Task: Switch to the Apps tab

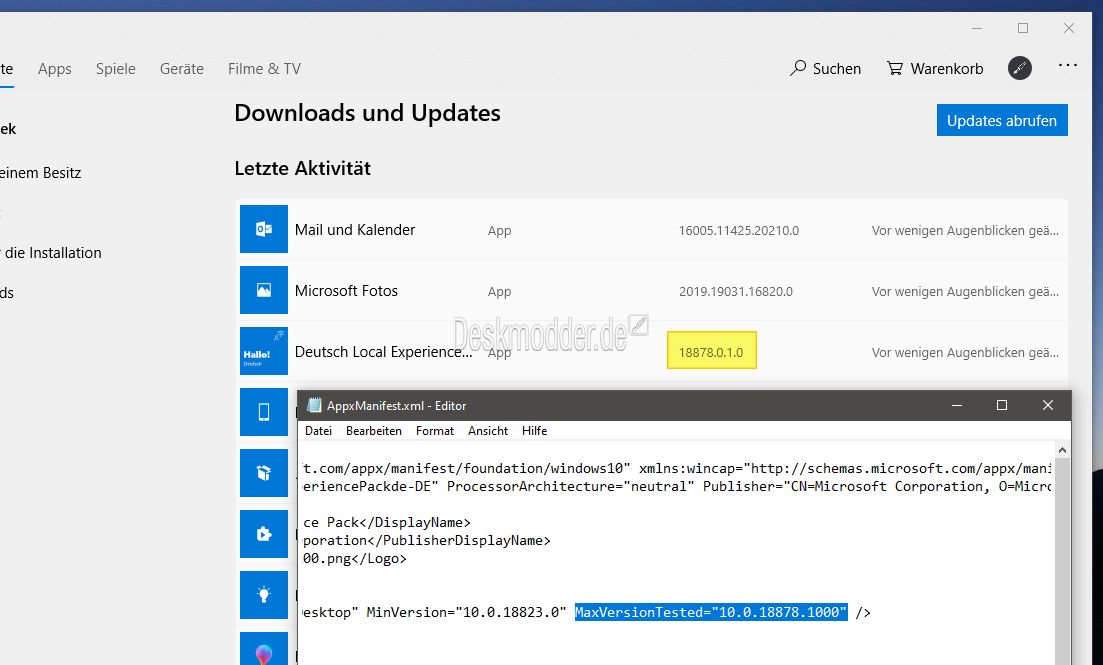Action: click(x=55, y=69)
